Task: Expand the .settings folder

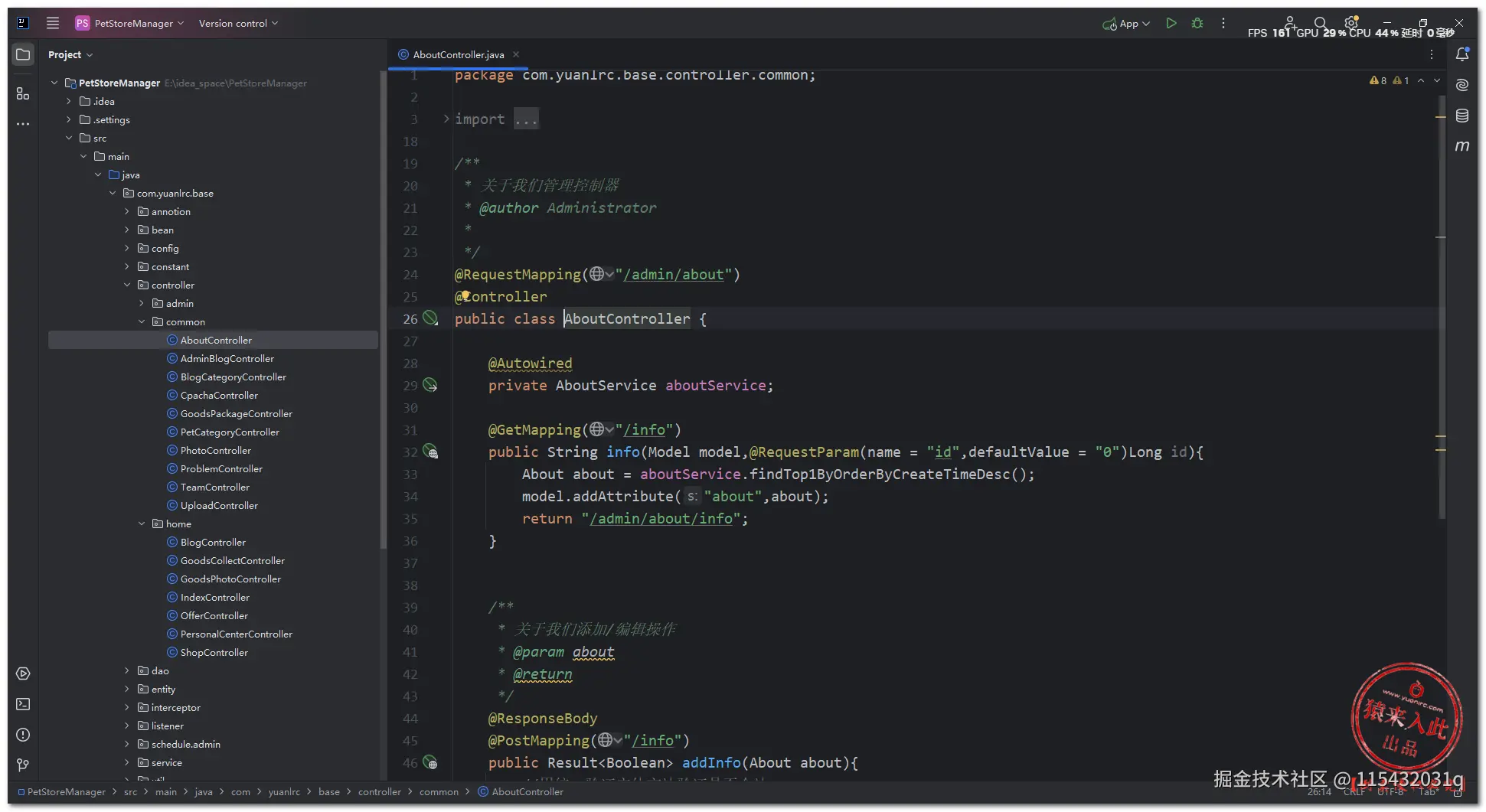Action: pos(68,119)
